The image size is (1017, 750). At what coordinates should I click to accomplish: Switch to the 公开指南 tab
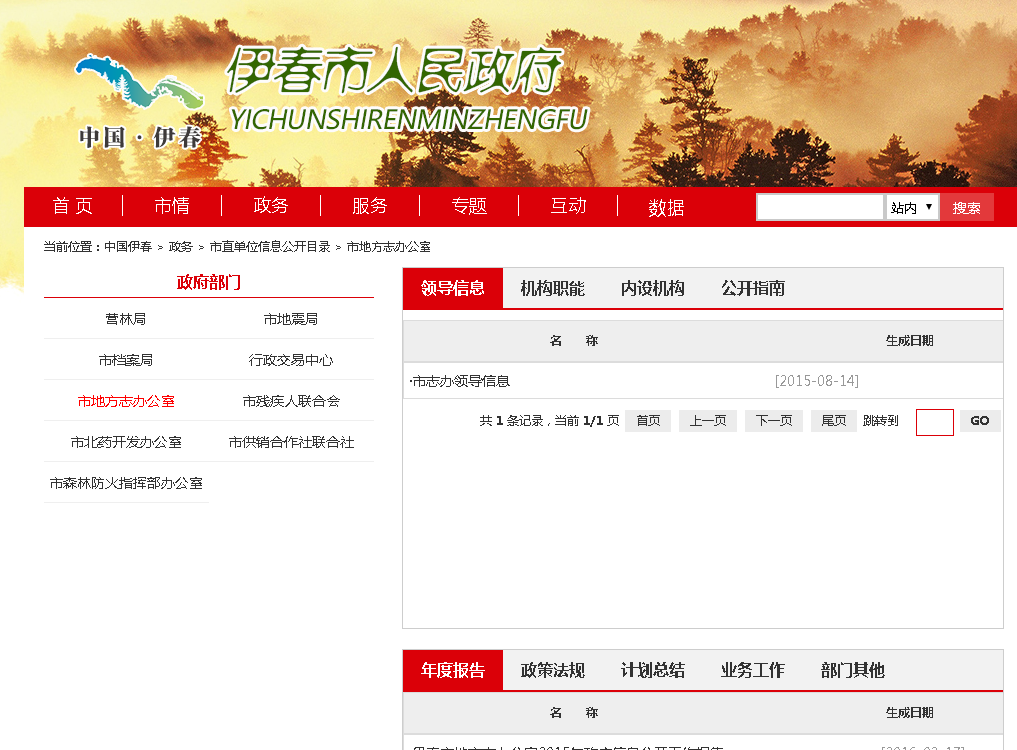pos(753,288)
